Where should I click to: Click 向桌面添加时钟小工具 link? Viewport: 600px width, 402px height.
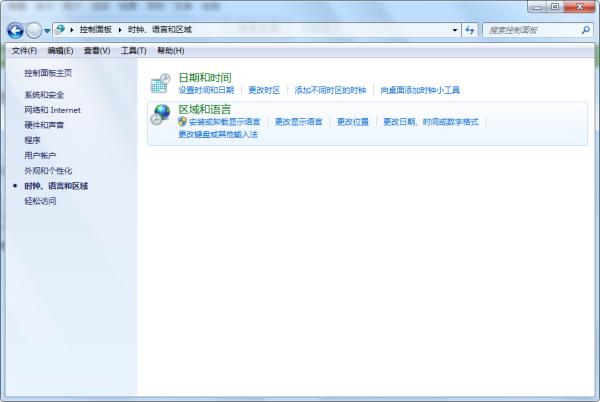pyautogui.click(x=420, y=90)
